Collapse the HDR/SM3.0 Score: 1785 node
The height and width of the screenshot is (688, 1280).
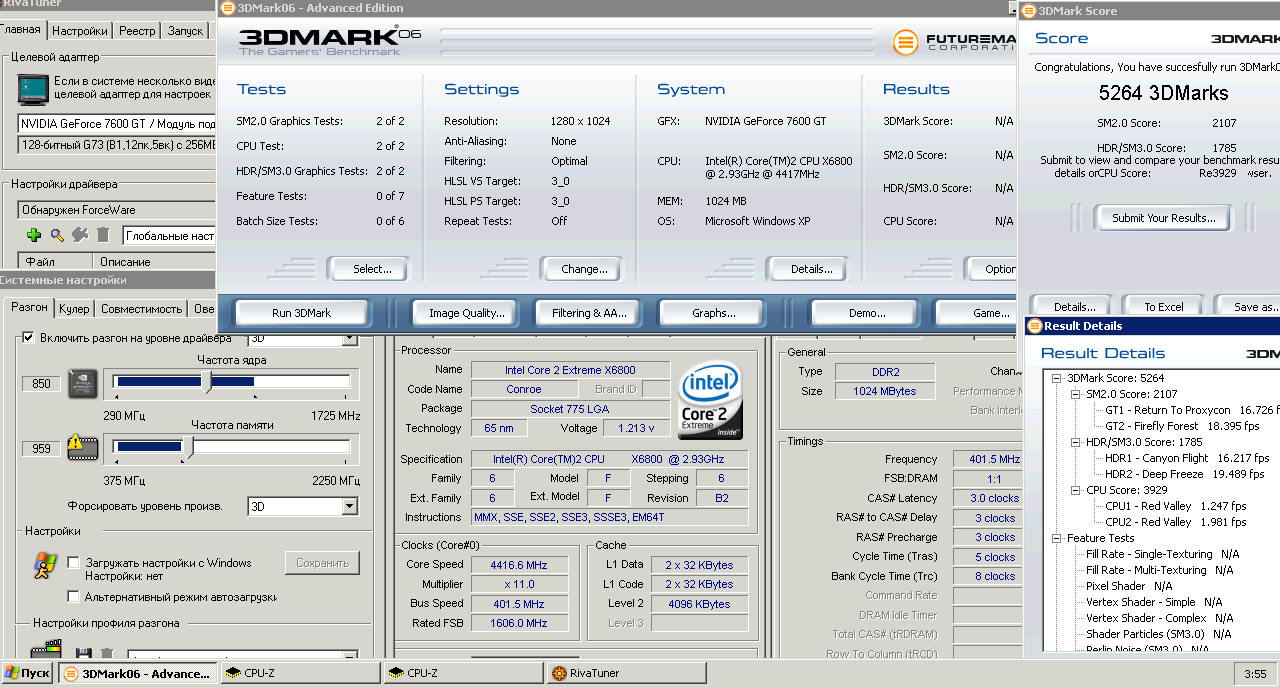click(1076, 442)
